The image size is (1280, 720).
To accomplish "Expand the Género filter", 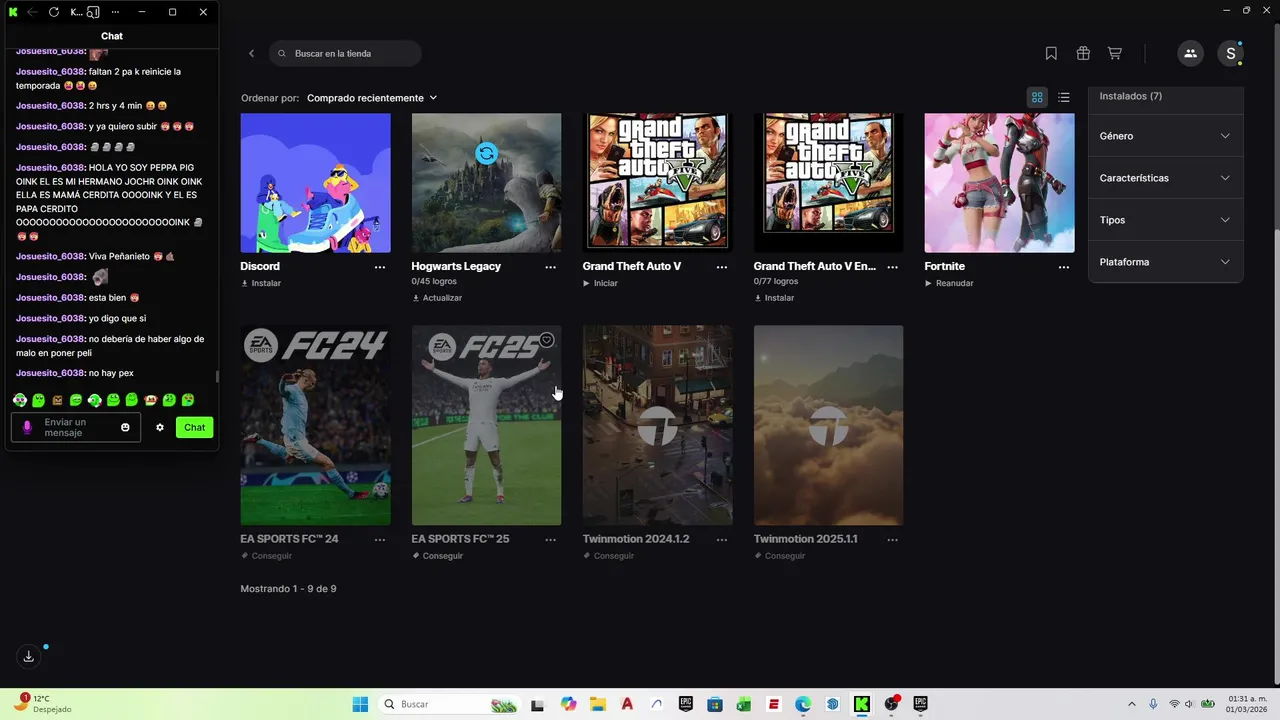I will (1165, 136).
